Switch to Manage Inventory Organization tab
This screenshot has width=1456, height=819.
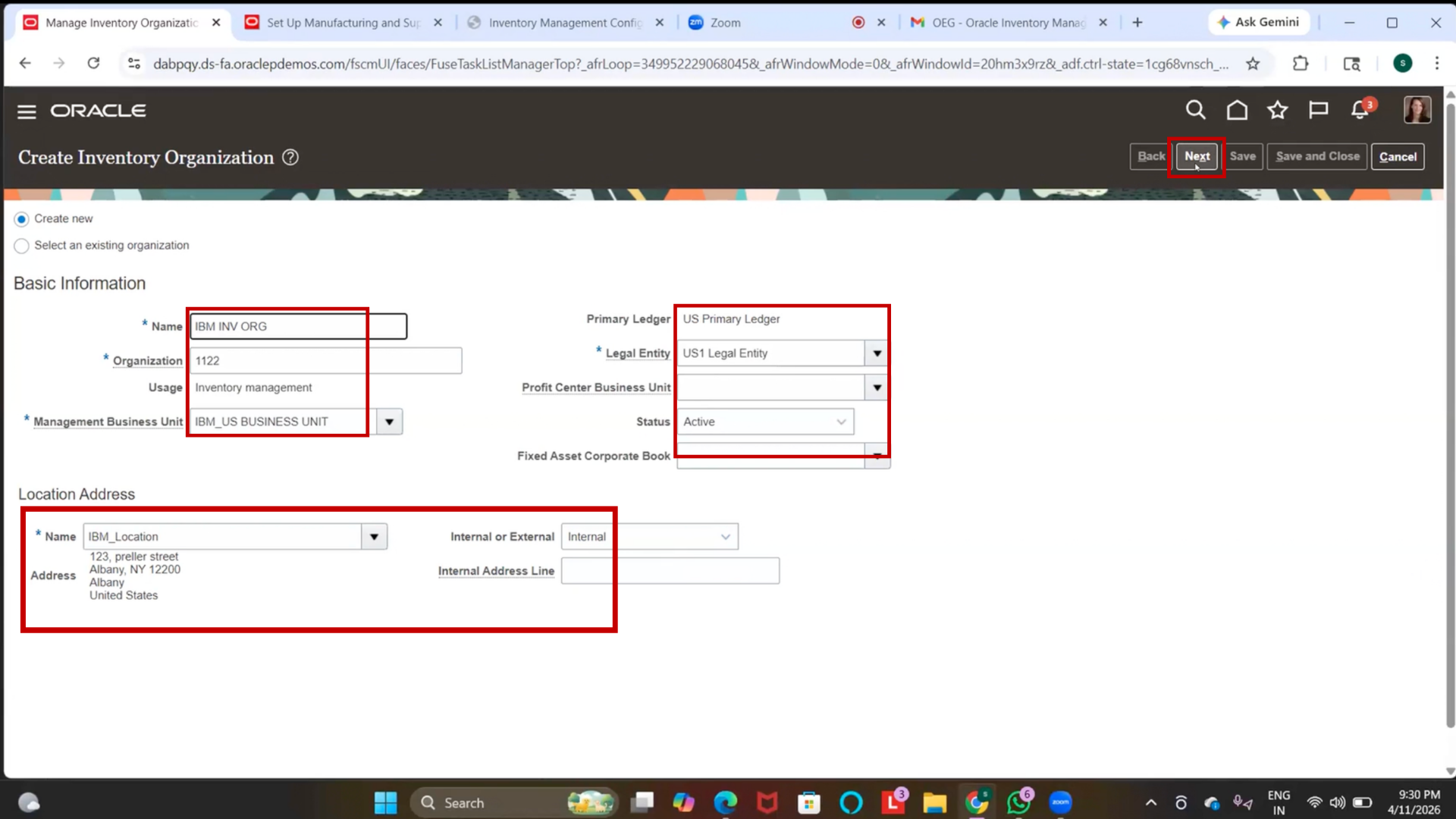pos(121,23)
